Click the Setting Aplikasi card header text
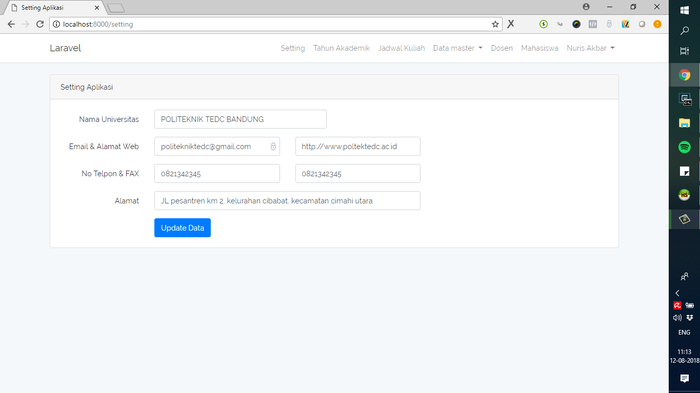The width and height of the screenshot is (700, 393). 87,87
